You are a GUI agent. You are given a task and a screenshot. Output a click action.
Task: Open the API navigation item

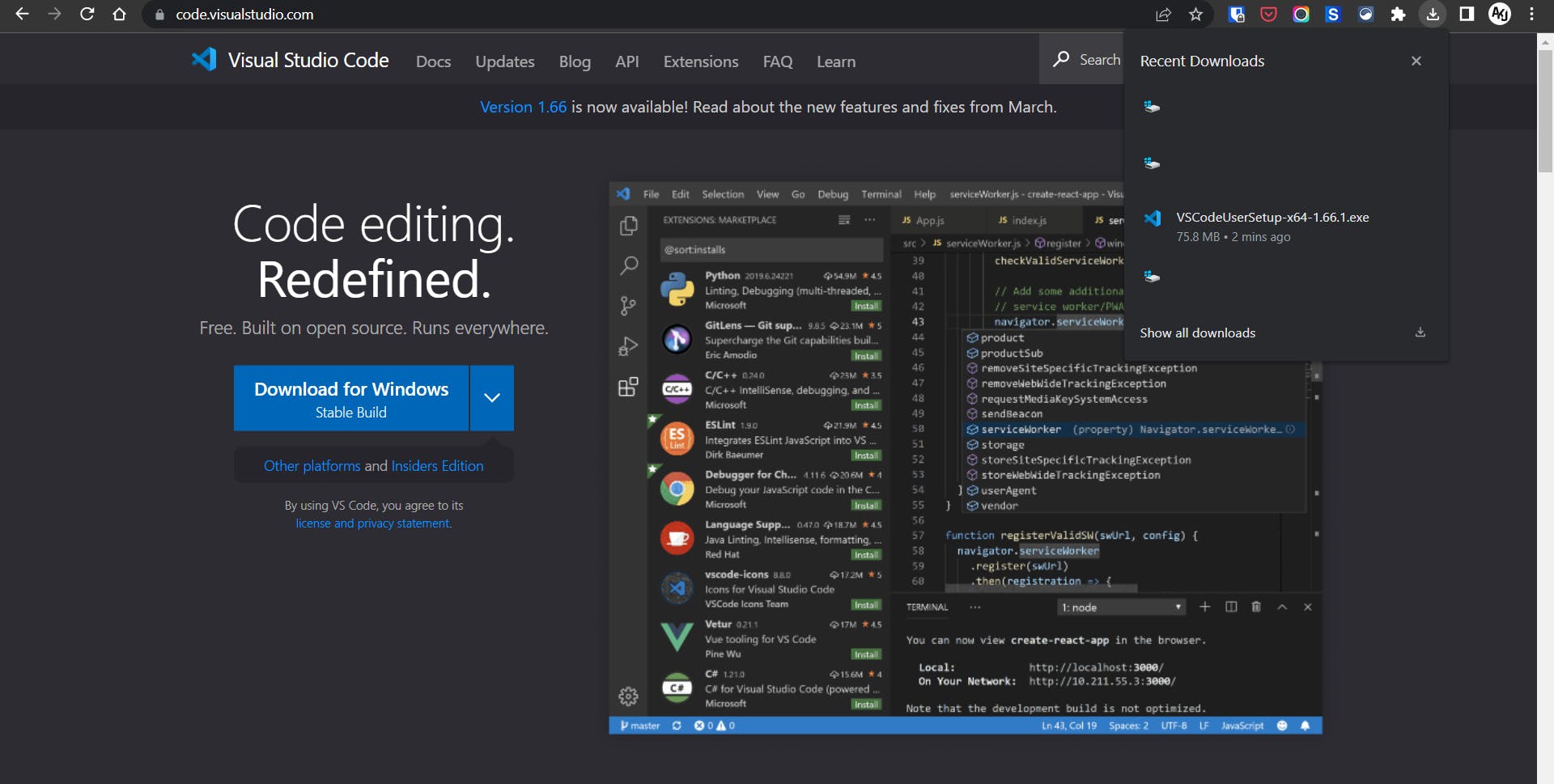[627, 61]
